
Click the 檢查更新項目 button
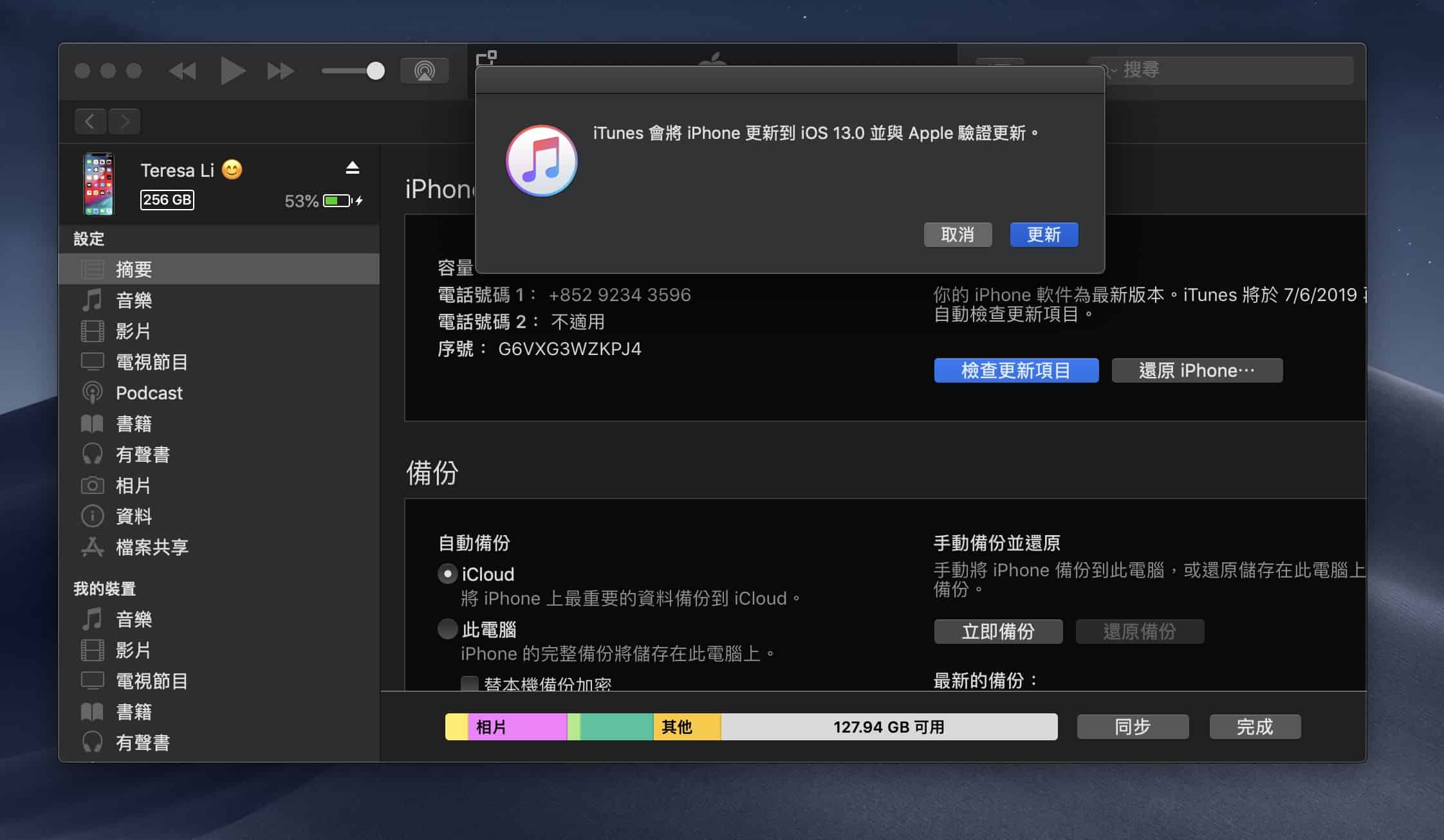click(x=1016, y=370)
